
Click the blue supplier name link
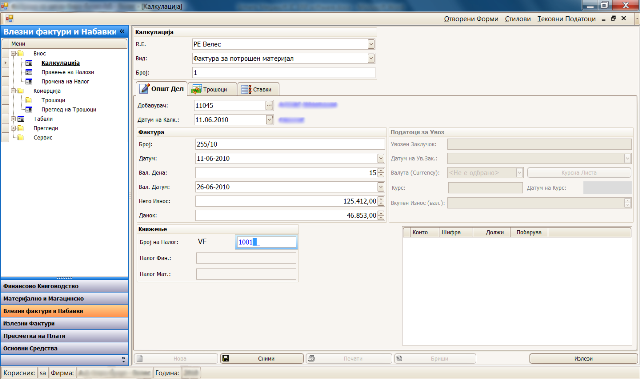pos(308,105)
